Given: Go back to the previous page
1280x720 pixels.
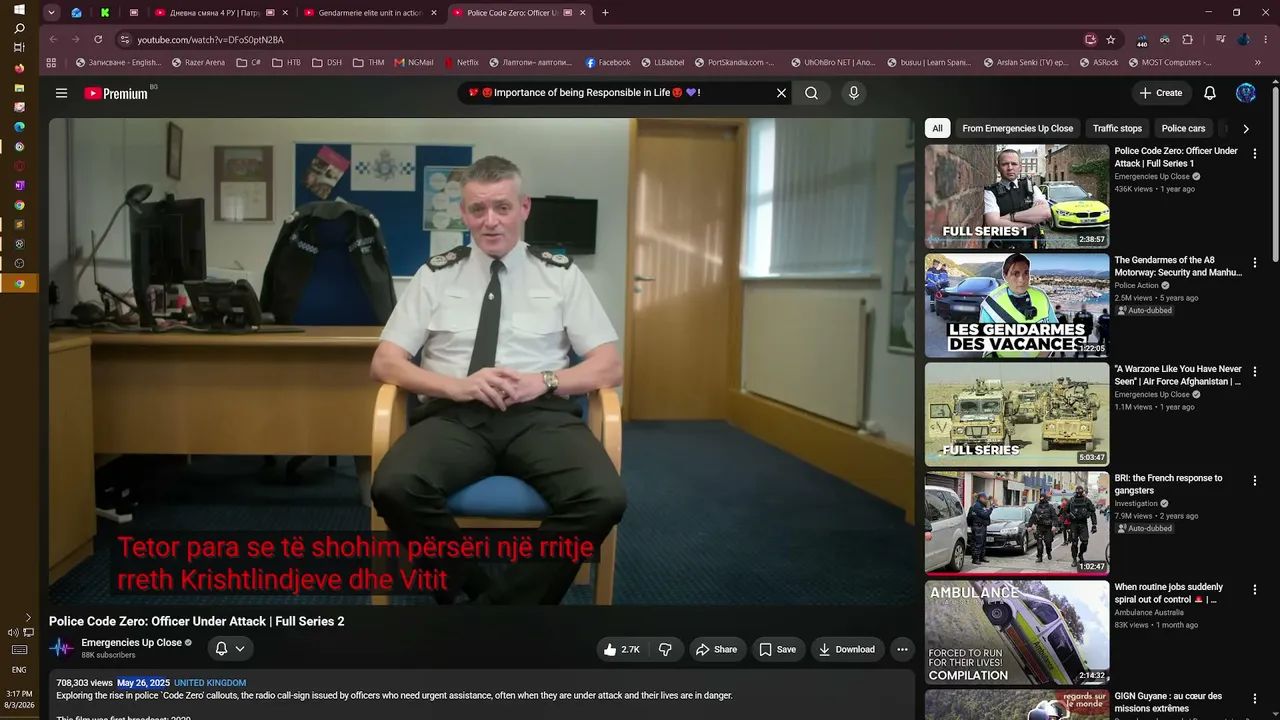Looking at the screenshot, I should pos(53,40).
